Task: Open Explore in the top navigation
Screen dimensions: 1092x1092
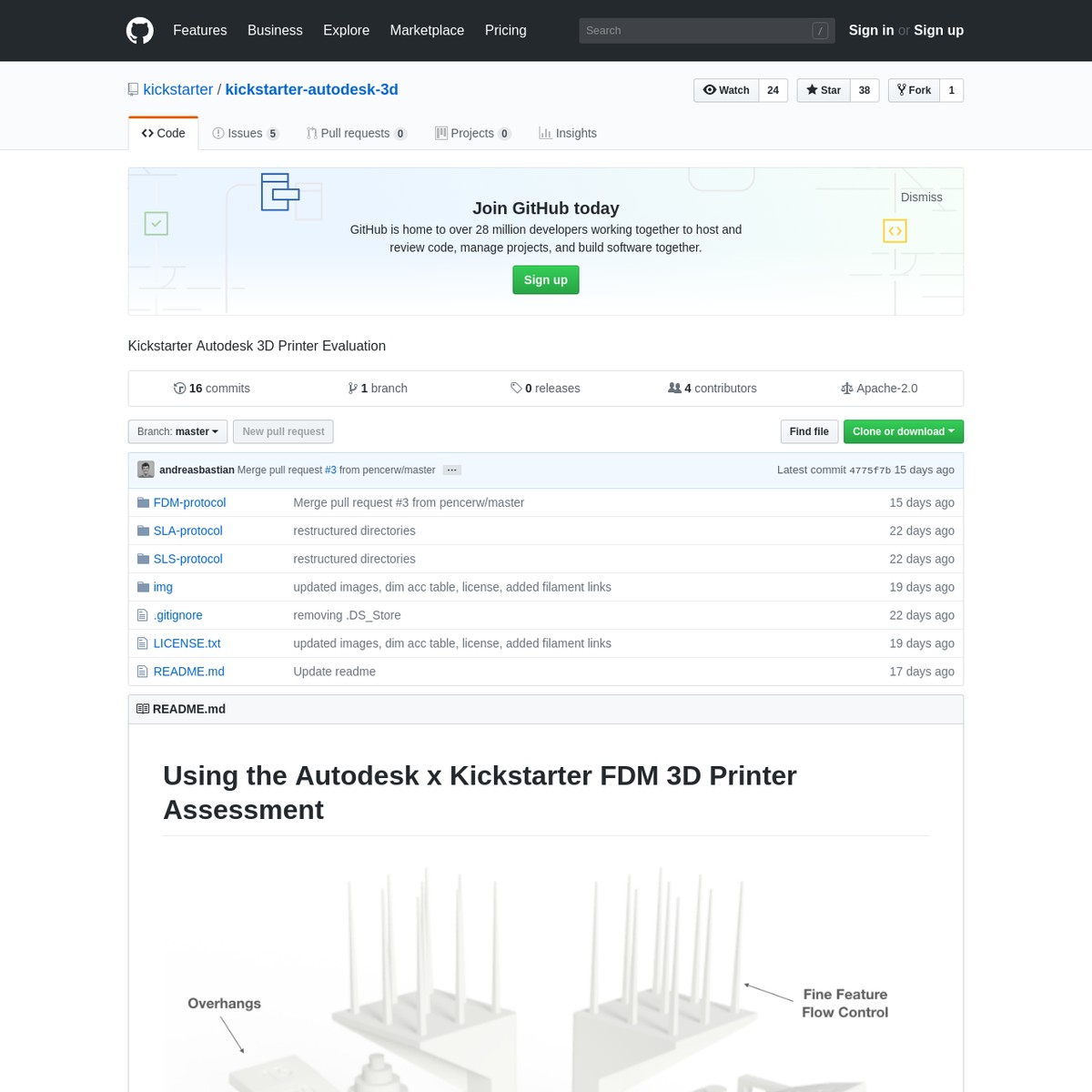Action: [347, 30]
